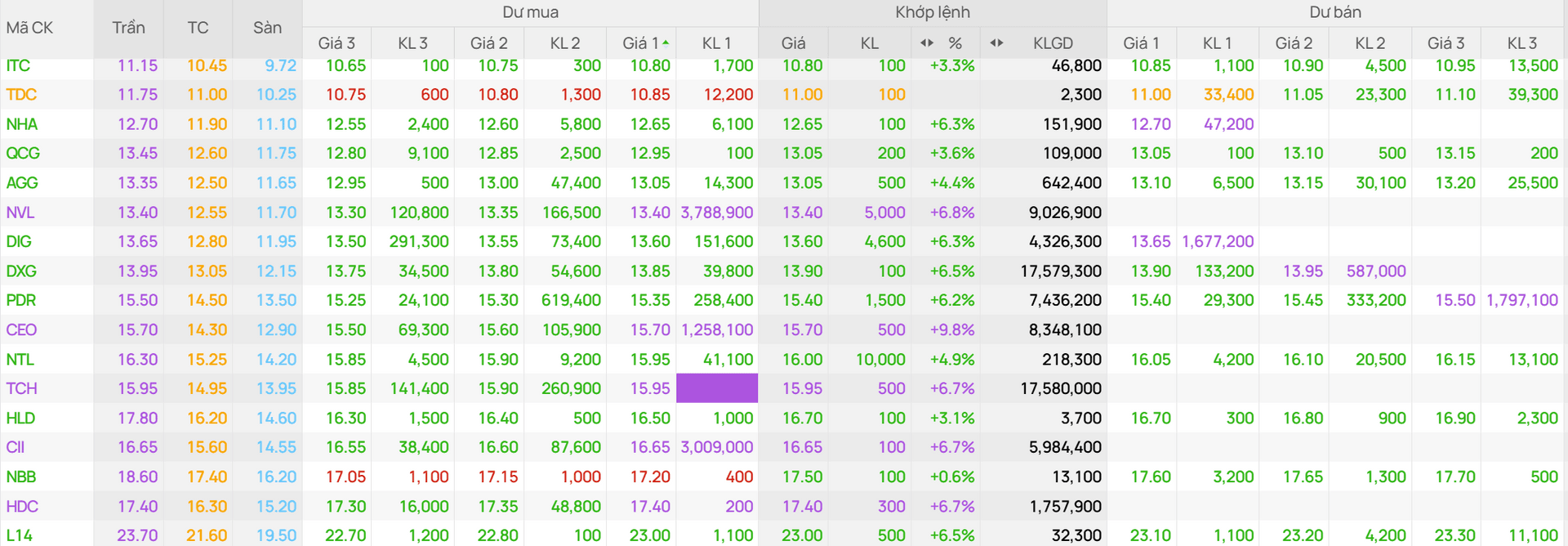Open the L14 stock symbol

coord(20,535)
